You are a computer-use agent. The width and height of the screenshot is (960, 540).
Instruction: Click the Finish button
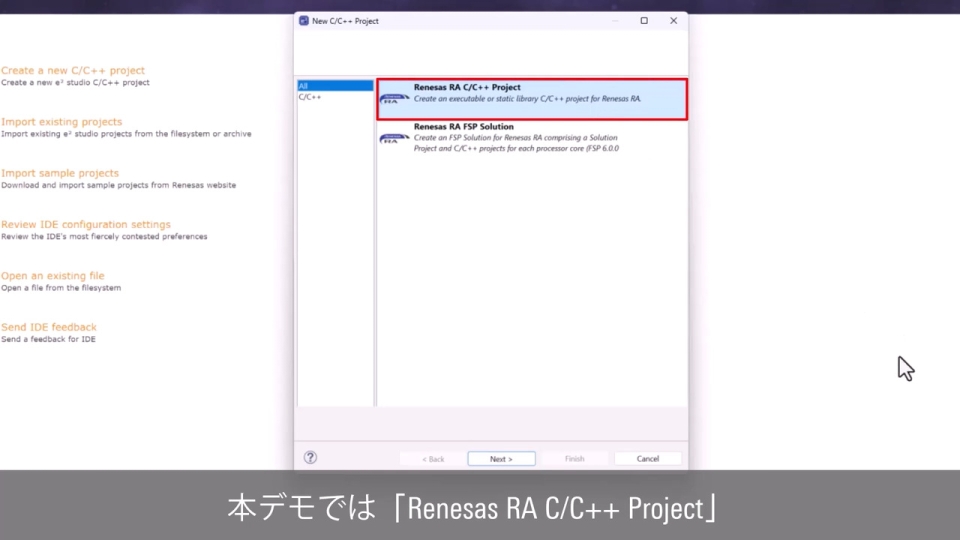(x=574, y=459)
